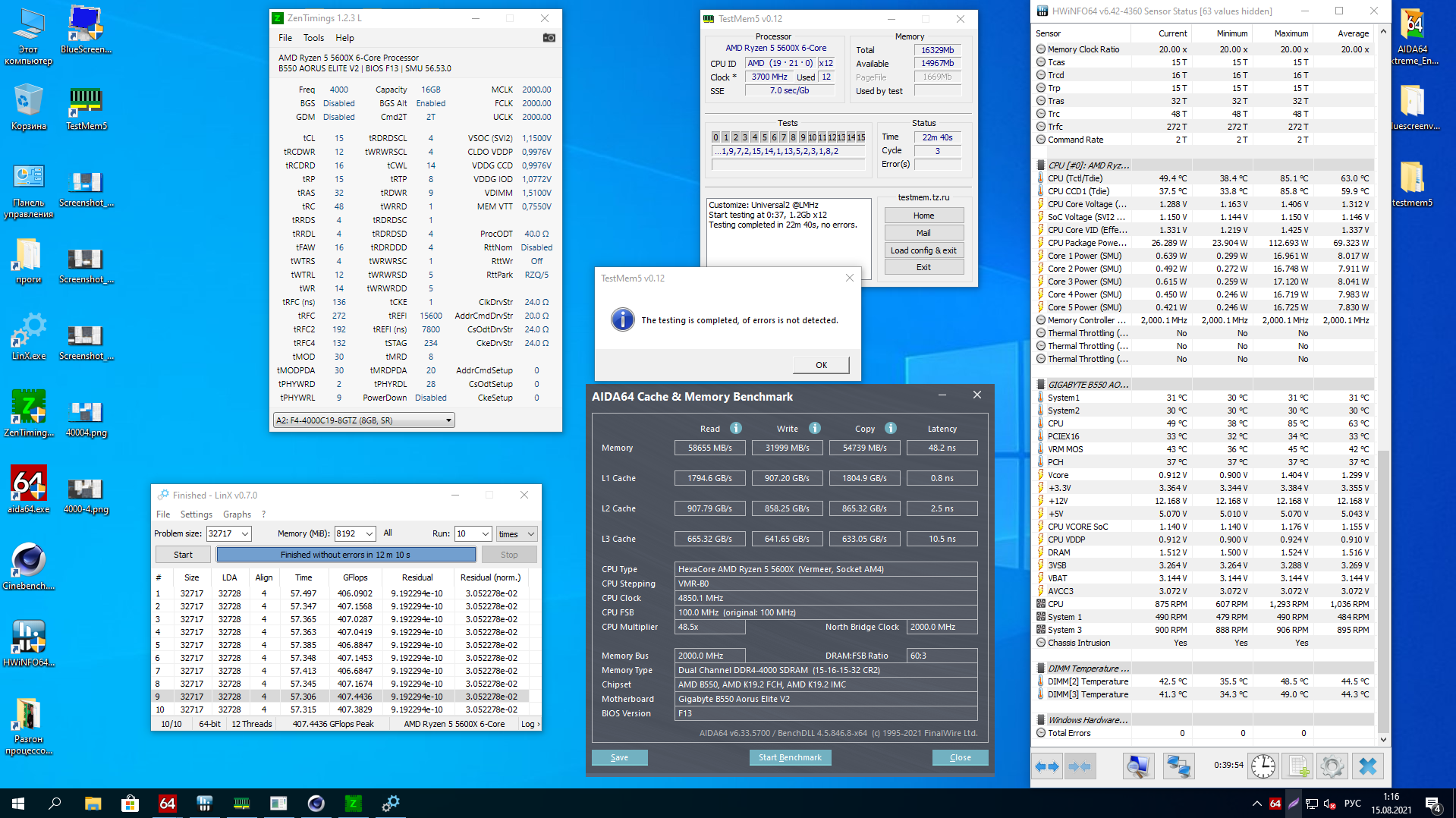
Task: Open HWiNFO sensor settings gear icon
Action: tap(1332, 766)
